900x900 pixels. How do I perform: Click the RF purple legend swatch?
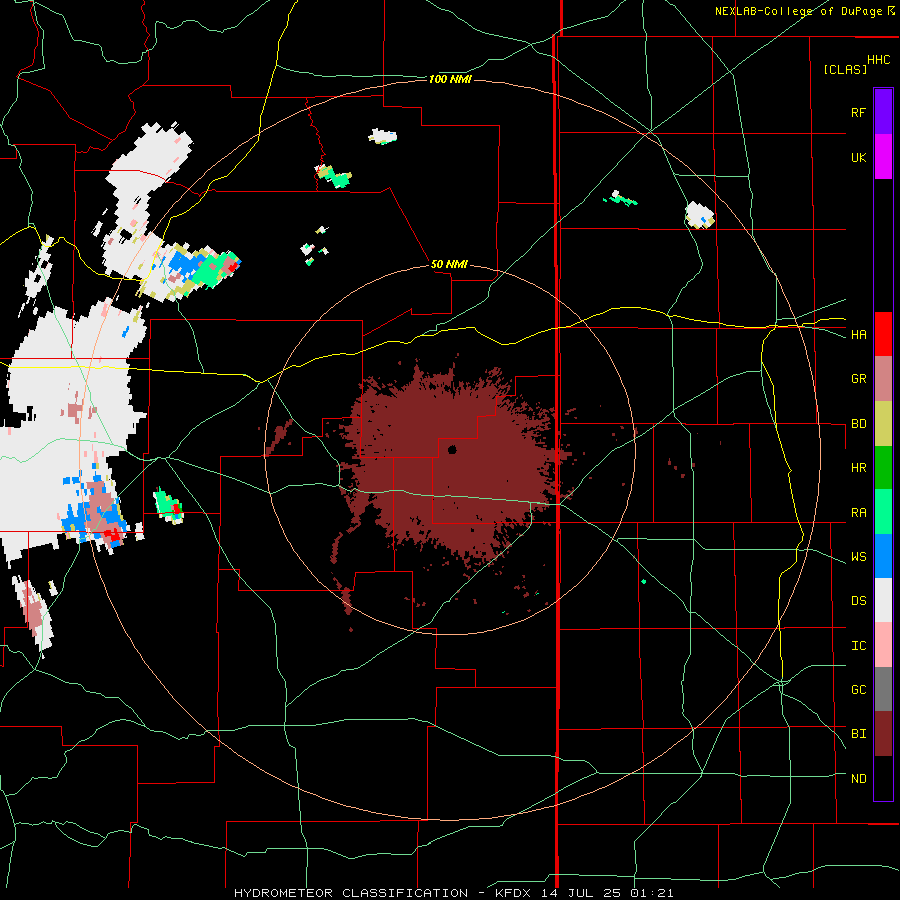click(883, 112)
